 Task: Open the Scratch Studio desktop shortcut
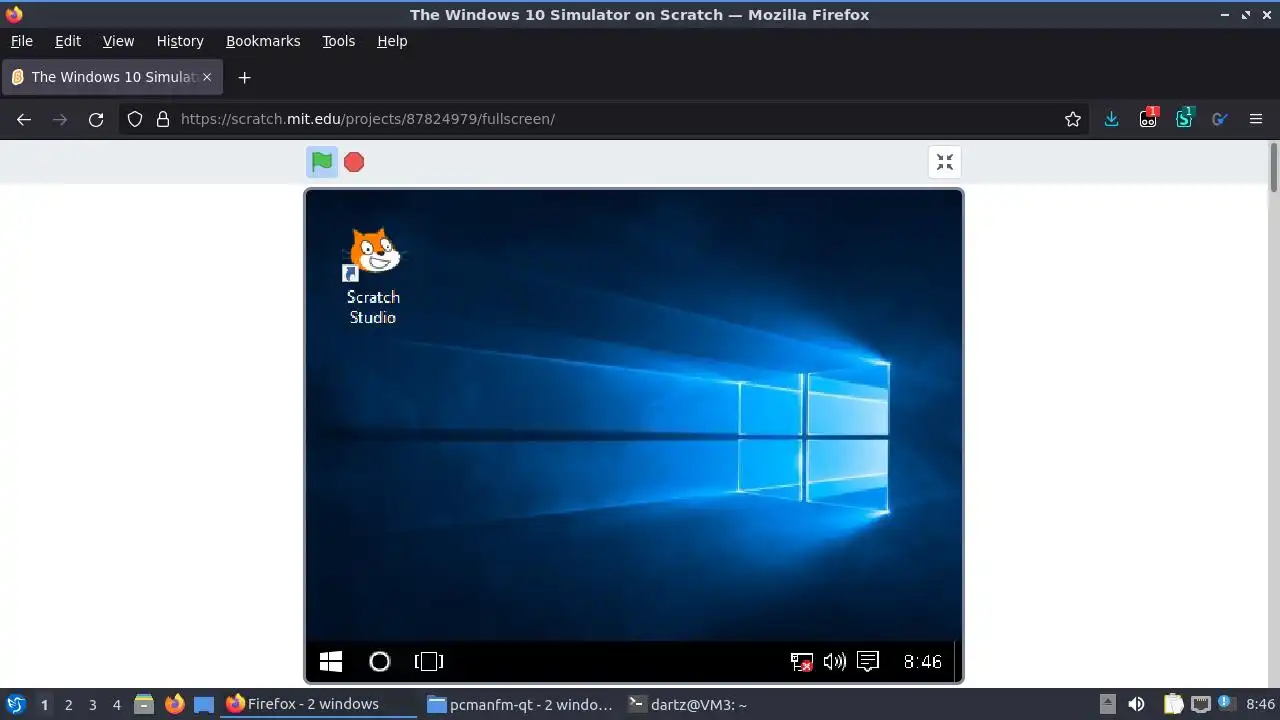(373, 276)
